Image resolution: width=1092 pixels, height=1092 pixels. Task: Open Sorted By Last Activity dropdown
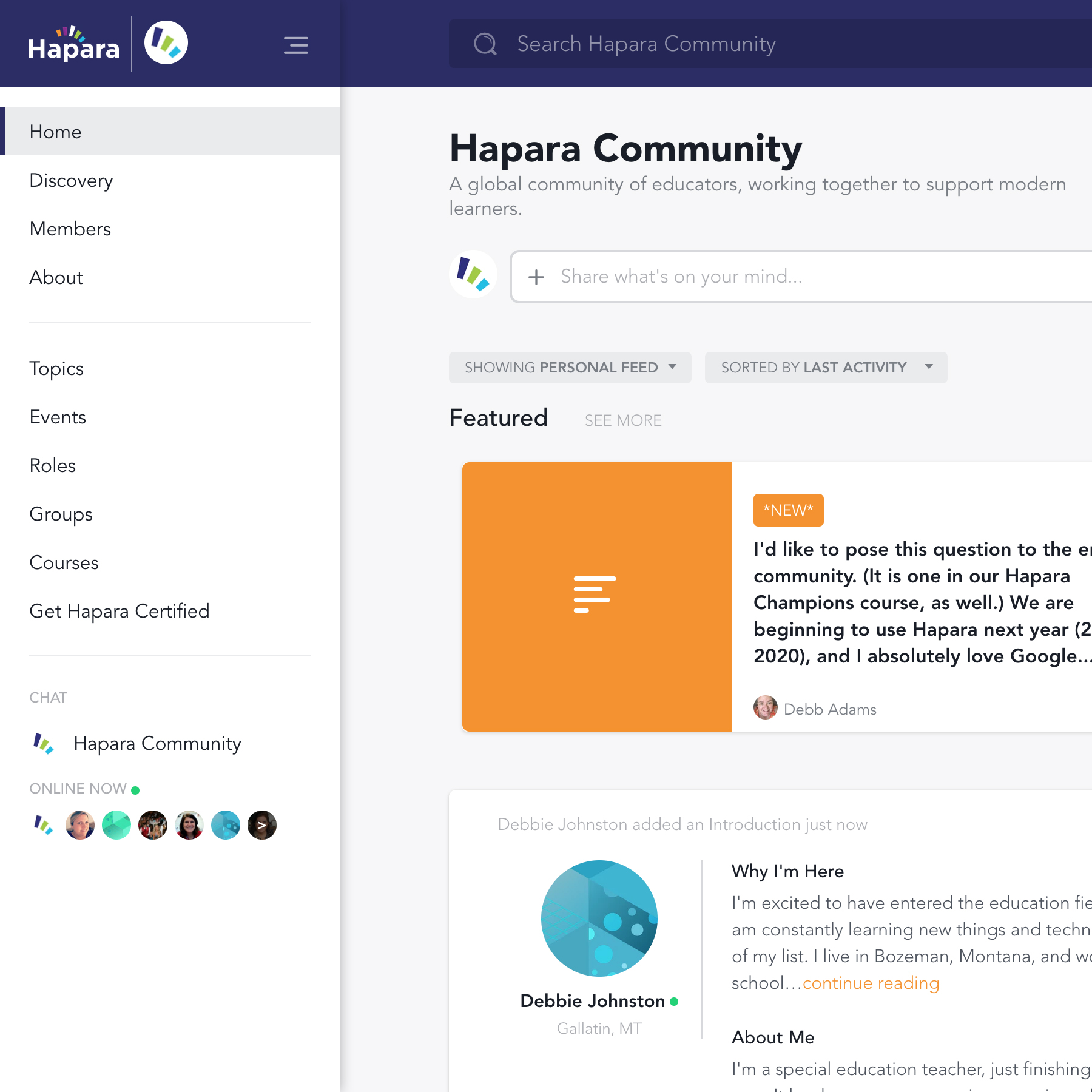[826, 368]
